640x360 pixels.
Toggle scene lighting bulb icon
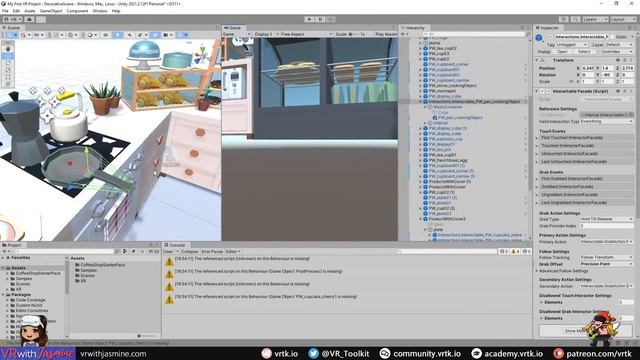118,35
